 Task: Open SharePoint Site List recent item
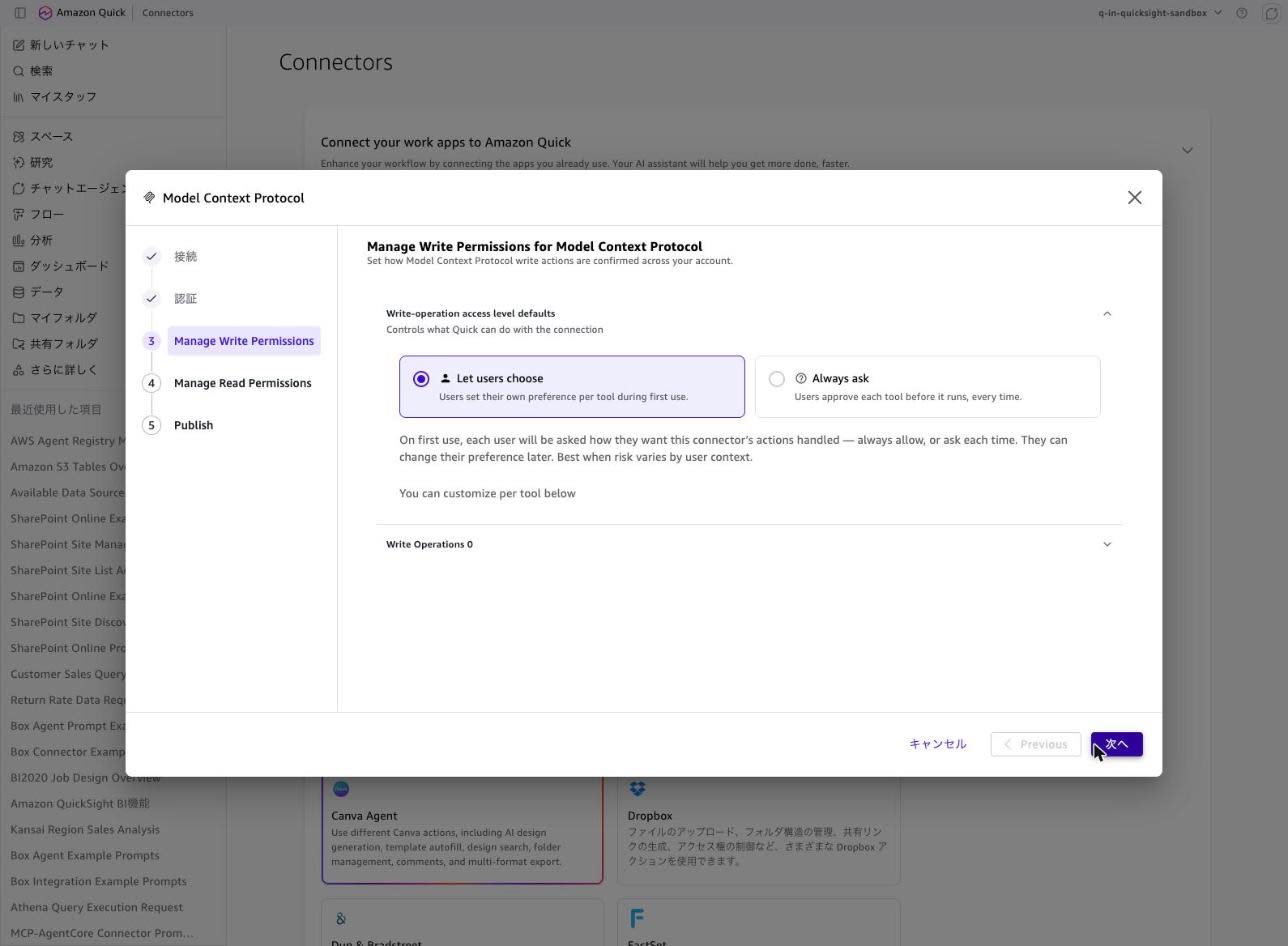68,571
